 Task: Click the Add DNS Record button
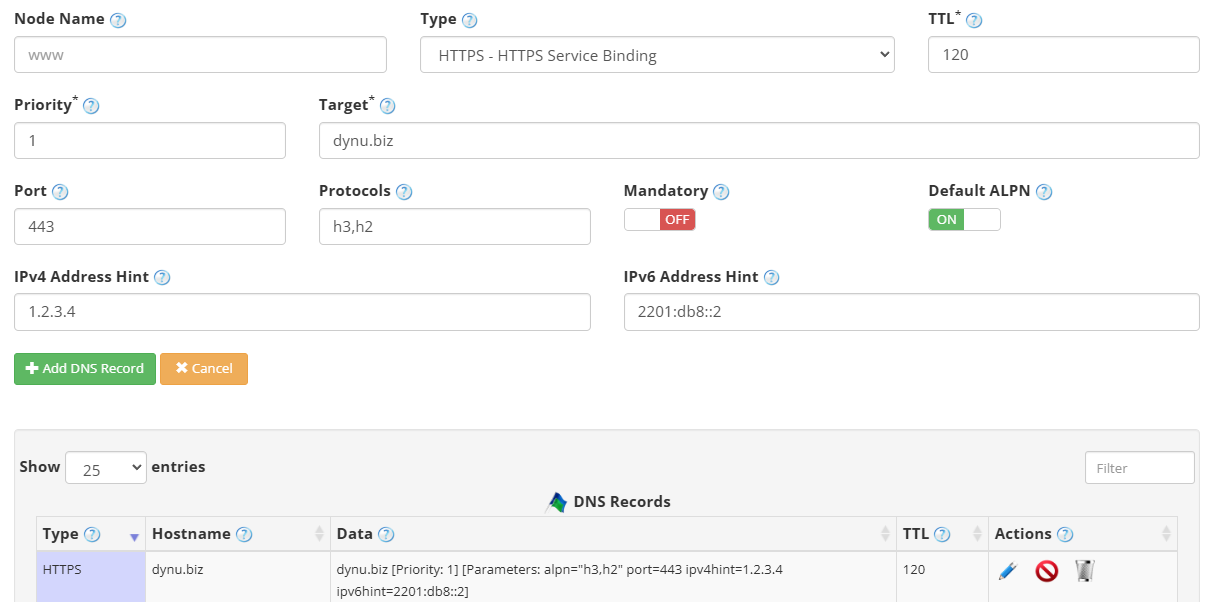pyautogui.click(x=84, y=368)
